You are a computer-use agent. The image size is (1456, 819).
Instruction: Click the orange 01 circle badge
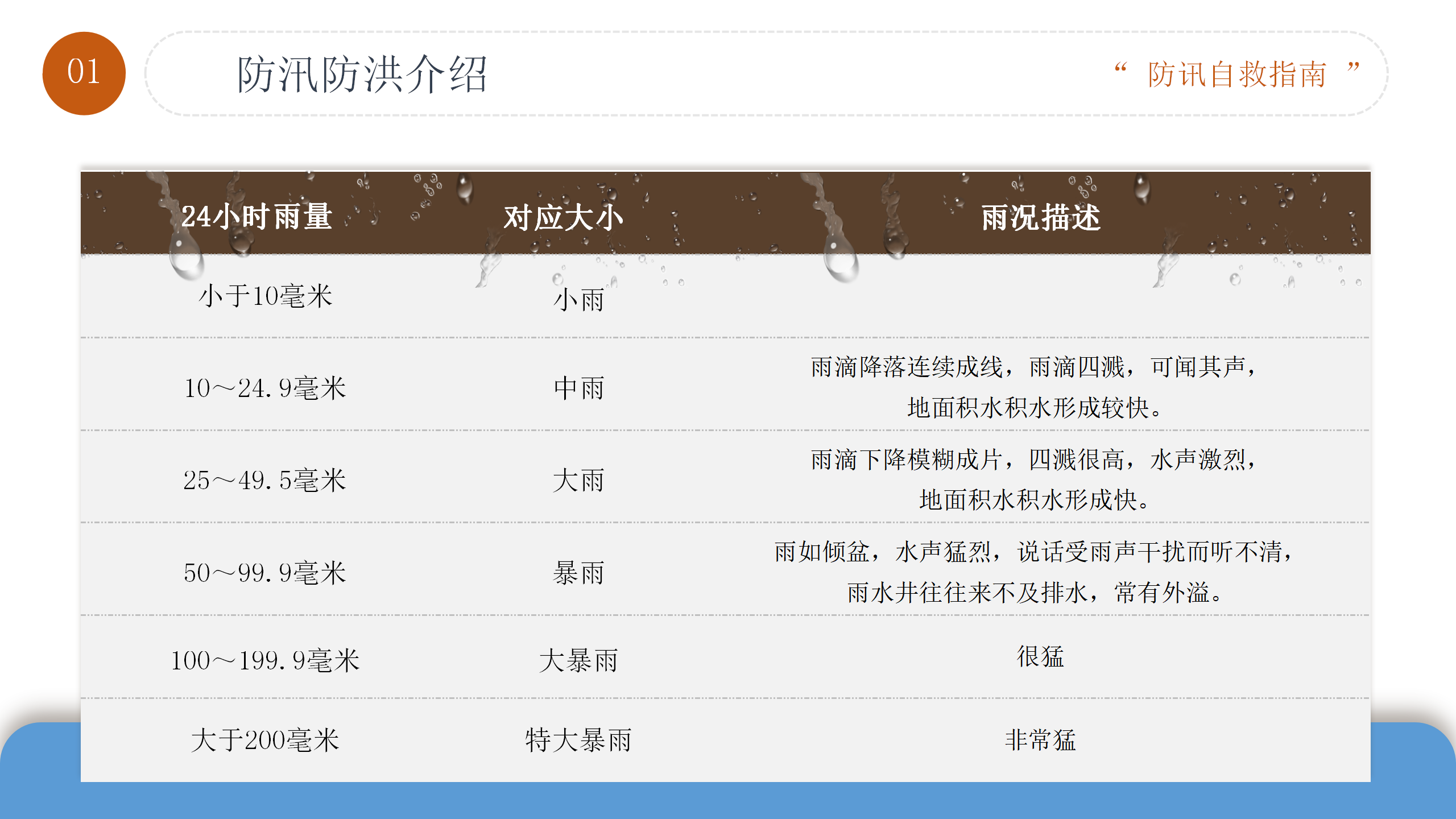click(x=84, y=73)
